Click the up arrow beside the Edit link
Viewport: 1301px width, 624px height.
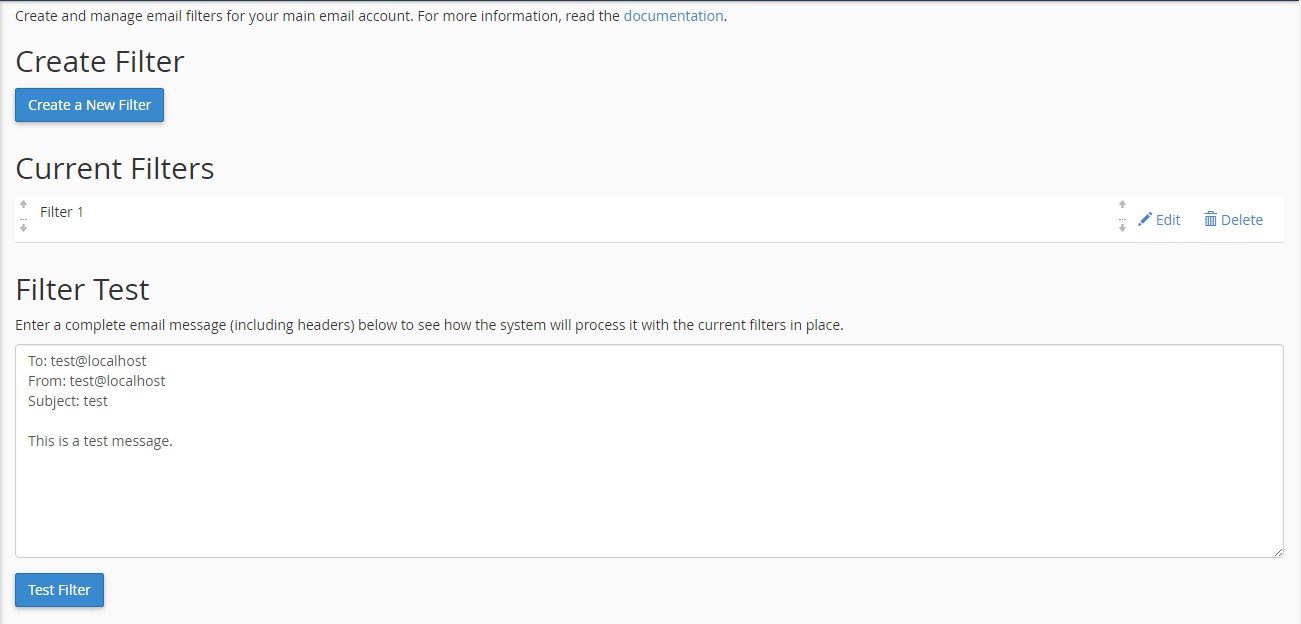point(1122,204)
